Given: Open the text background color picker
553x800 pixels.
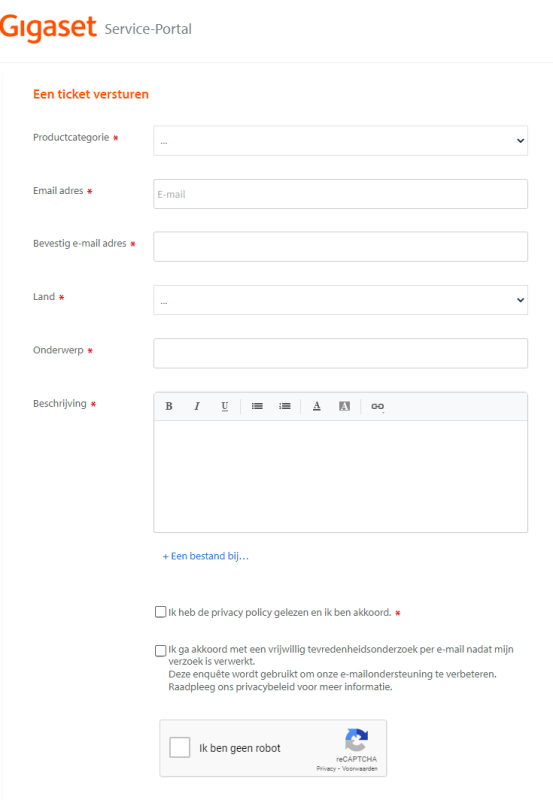Looking at the screenshot, I should pos(344,406).
